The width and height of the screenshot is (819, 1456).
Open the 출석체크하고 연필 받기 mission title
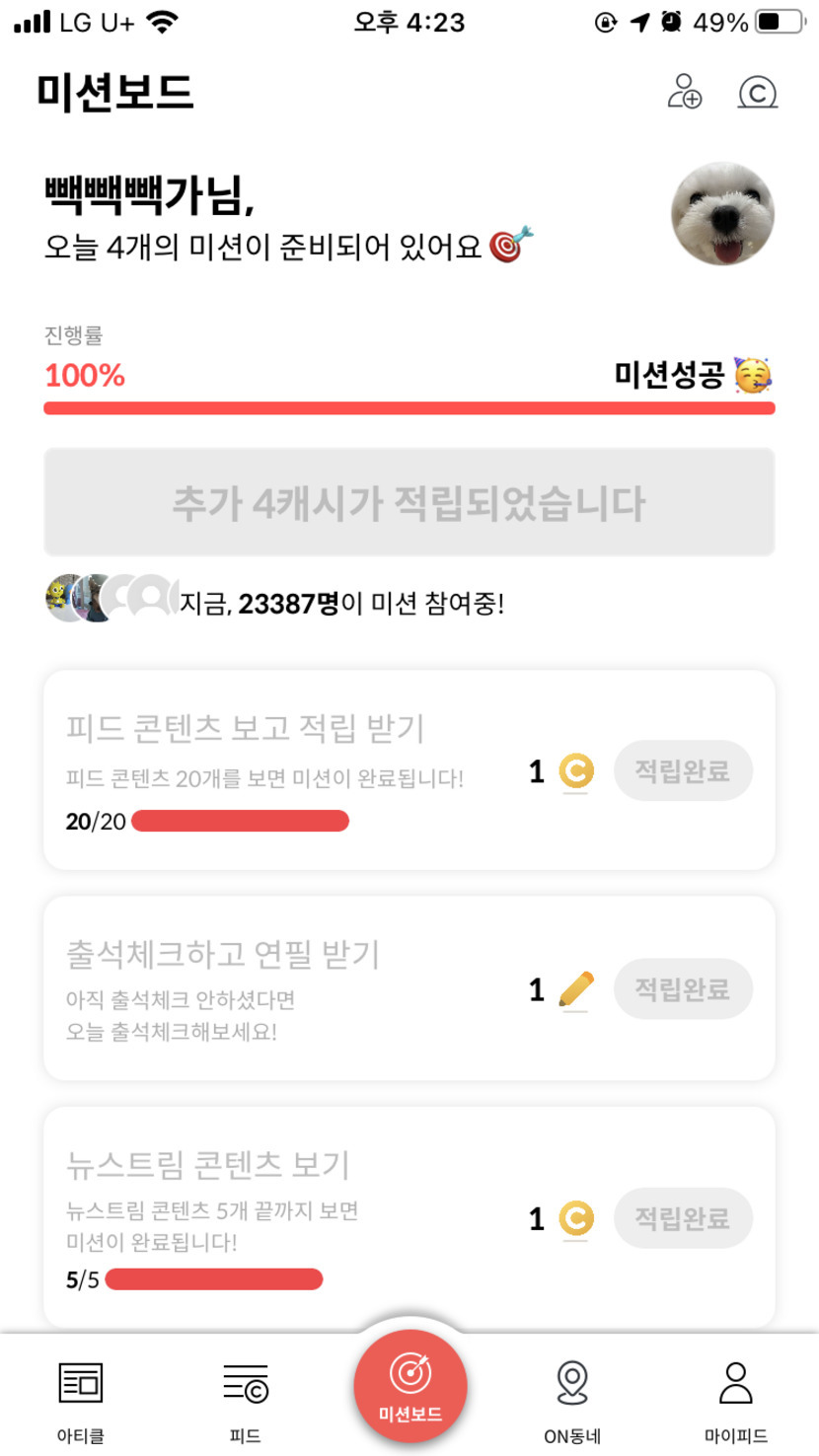click(223, 954)
